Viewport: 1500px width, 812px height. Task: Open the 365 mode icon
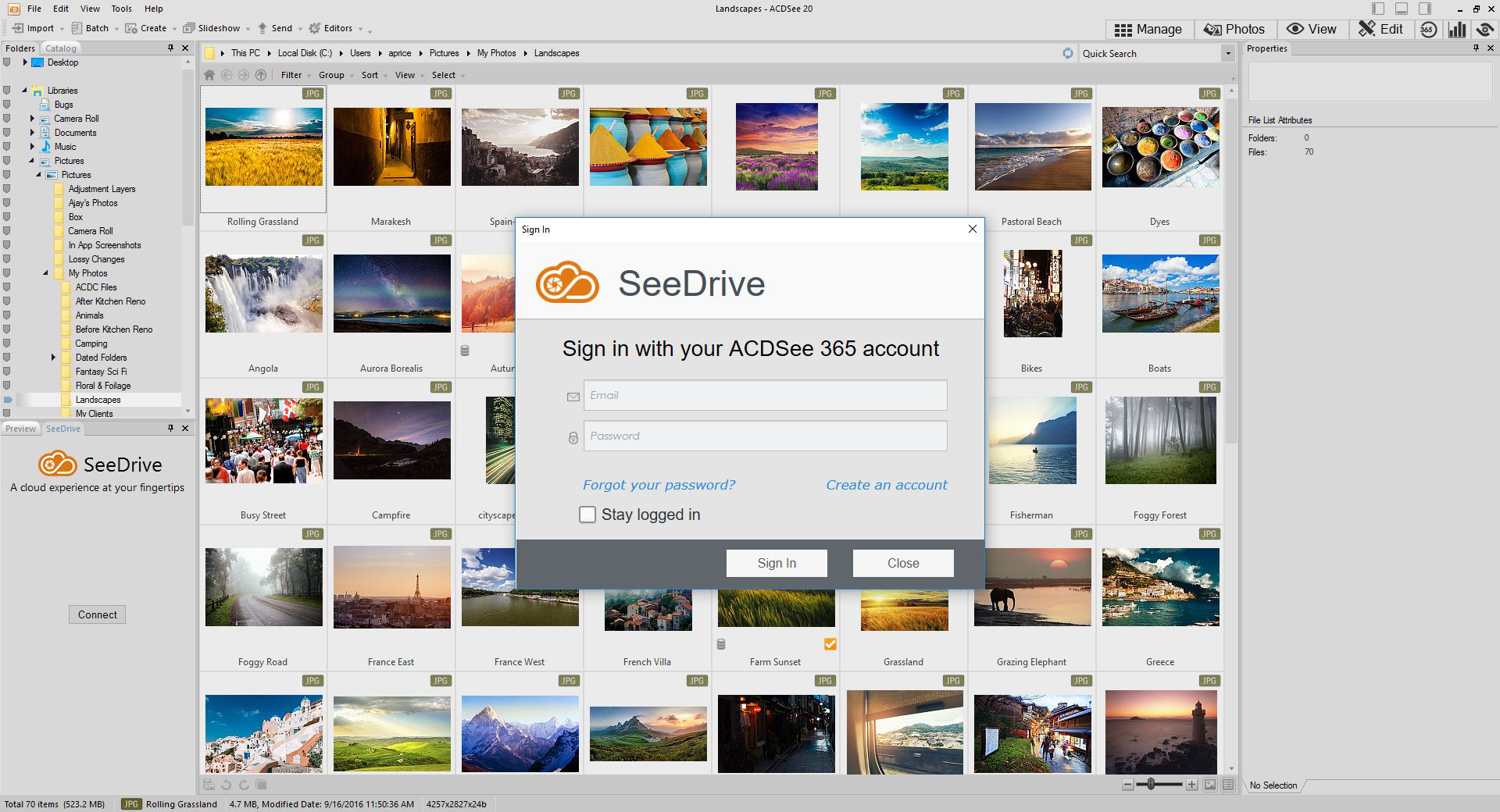click(x=1428, y=30)
